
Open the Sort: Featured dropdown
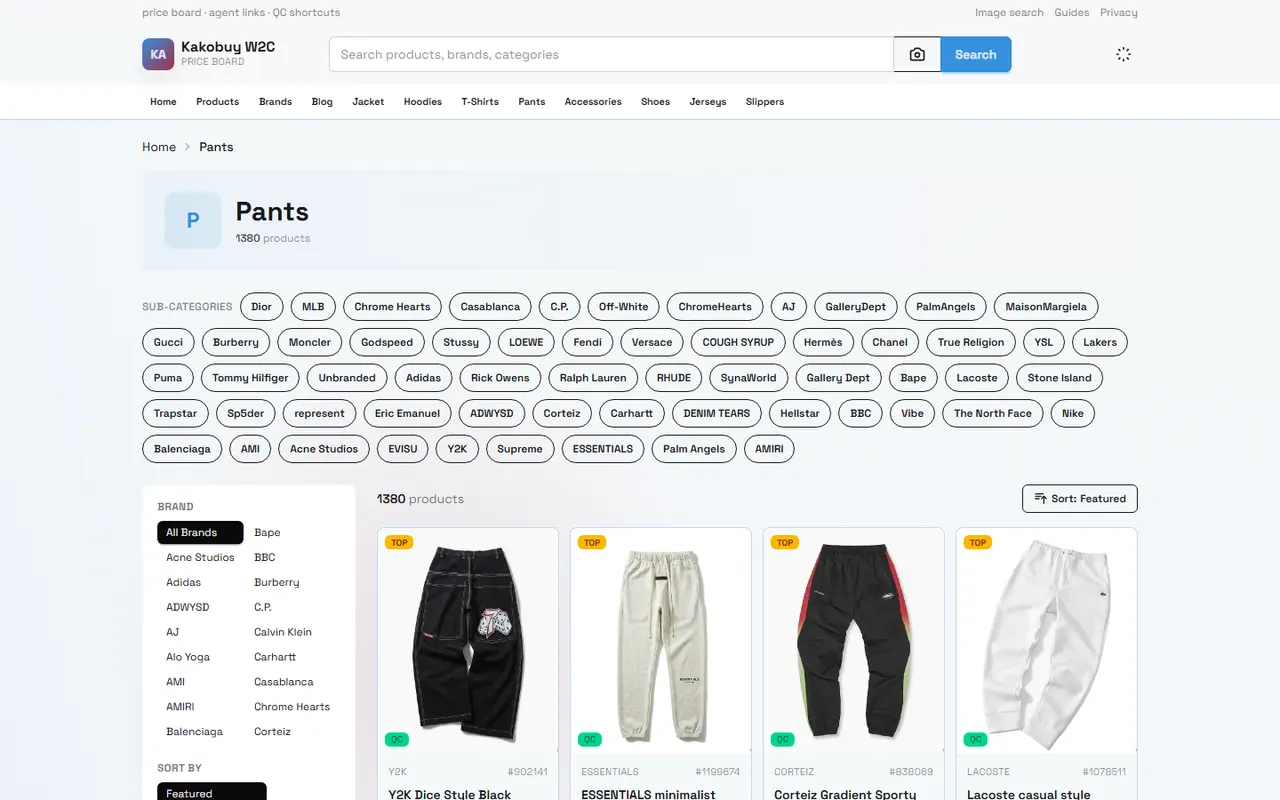coord(1080,498)
